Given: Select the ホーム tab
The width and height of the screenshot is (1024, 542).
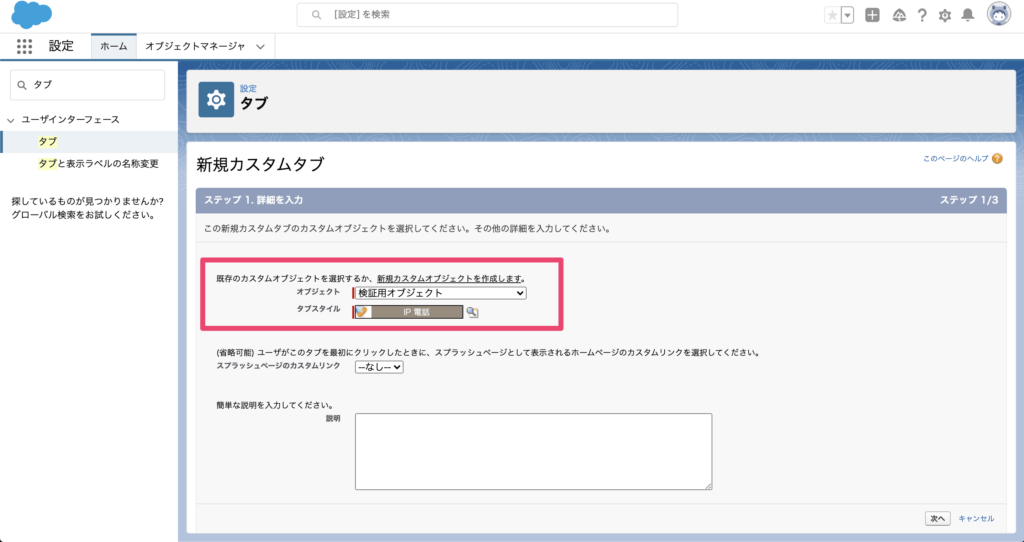Looking at the screenshot, I should pyautogui.click(x=113, y=46).
